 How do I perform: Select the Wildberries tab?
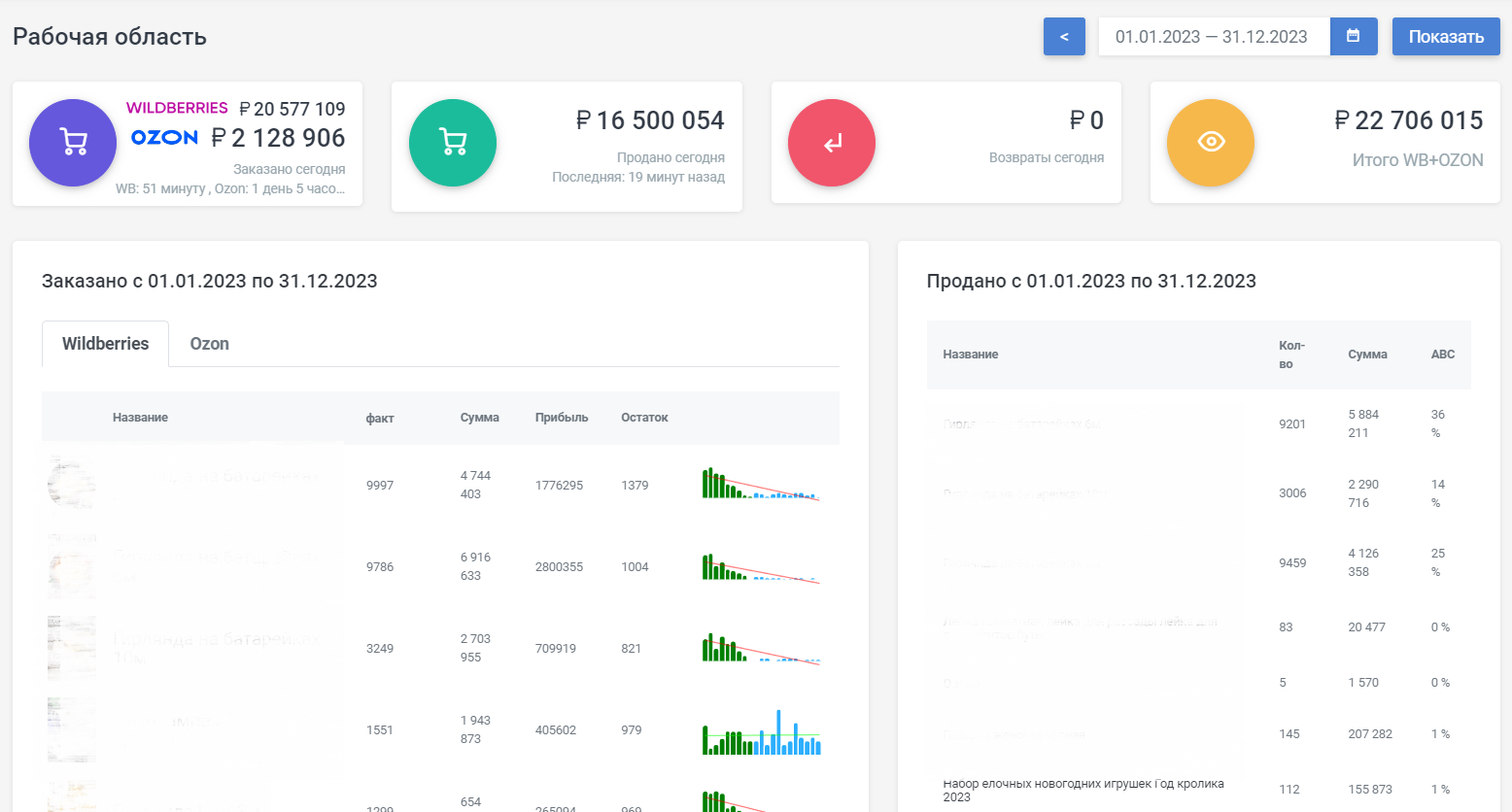[105, 344]
